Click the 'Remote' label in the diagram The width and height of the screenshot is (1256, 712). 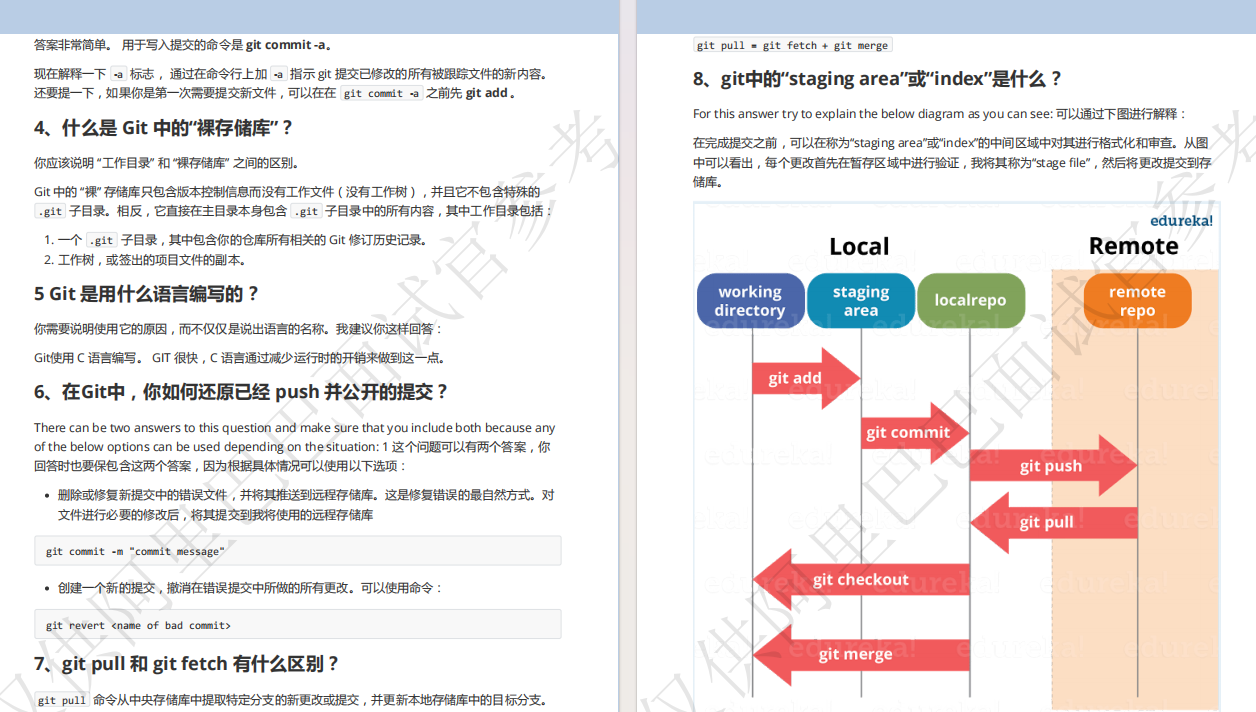1133,246
